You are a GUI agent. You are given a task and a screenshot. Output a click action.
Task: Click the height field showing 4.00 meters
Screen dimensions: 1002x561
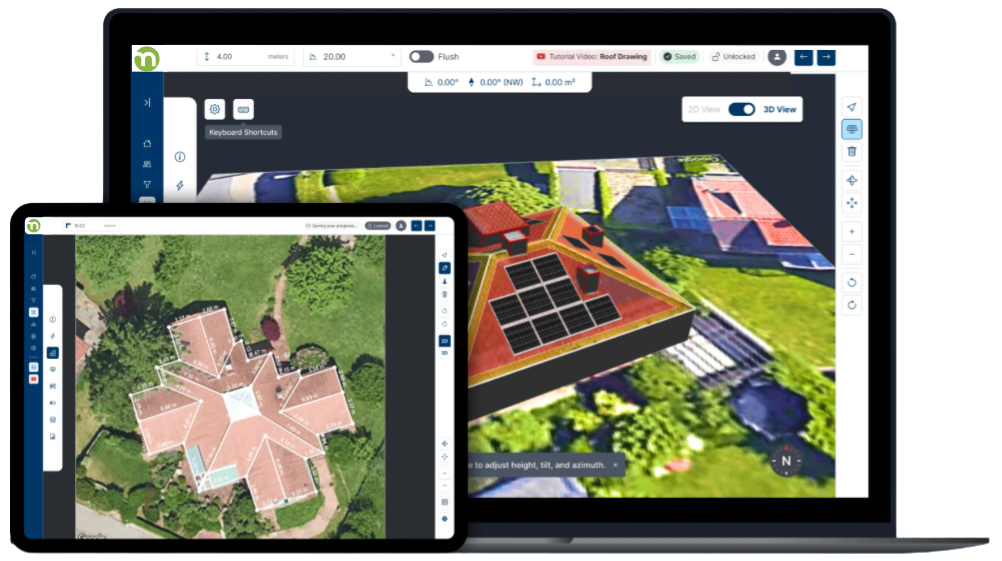pyautogui.click(x=244, y=57)
